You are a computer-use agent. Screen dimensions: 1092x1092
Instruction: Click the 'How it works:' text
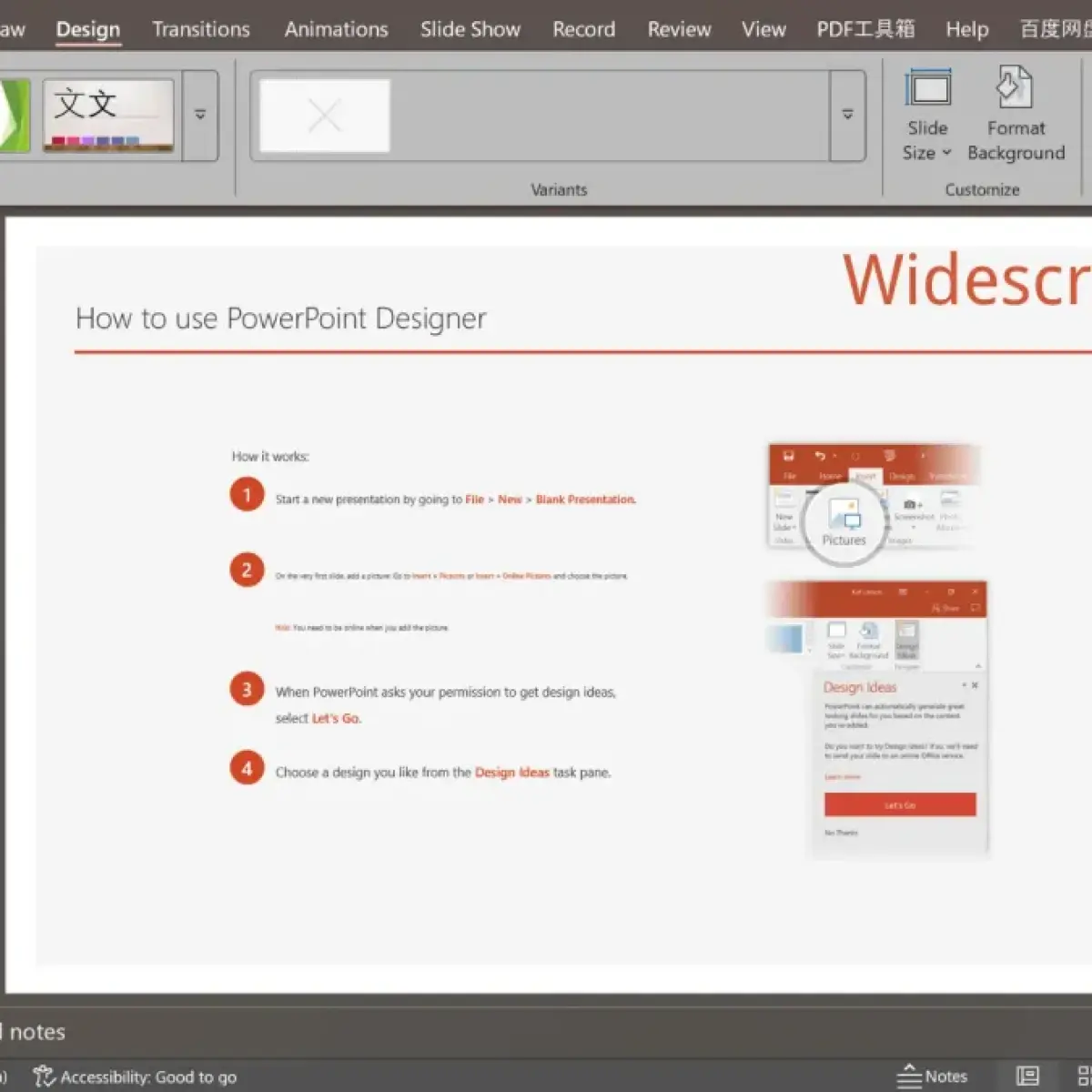270,456
